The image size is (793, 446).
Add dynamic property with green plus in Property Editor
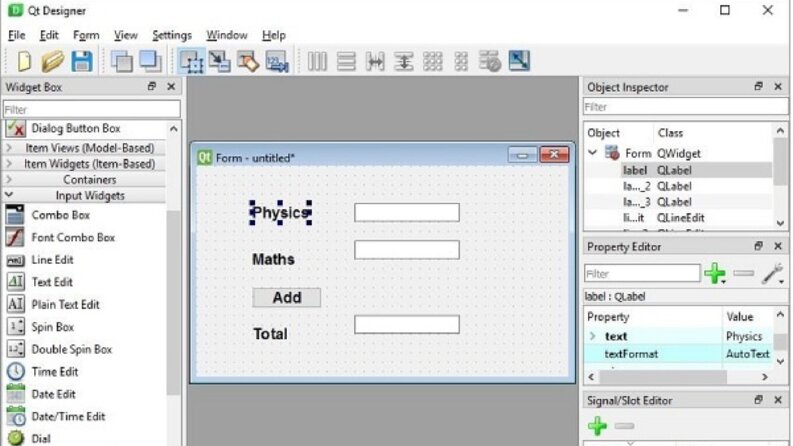(x=715, y=274)
